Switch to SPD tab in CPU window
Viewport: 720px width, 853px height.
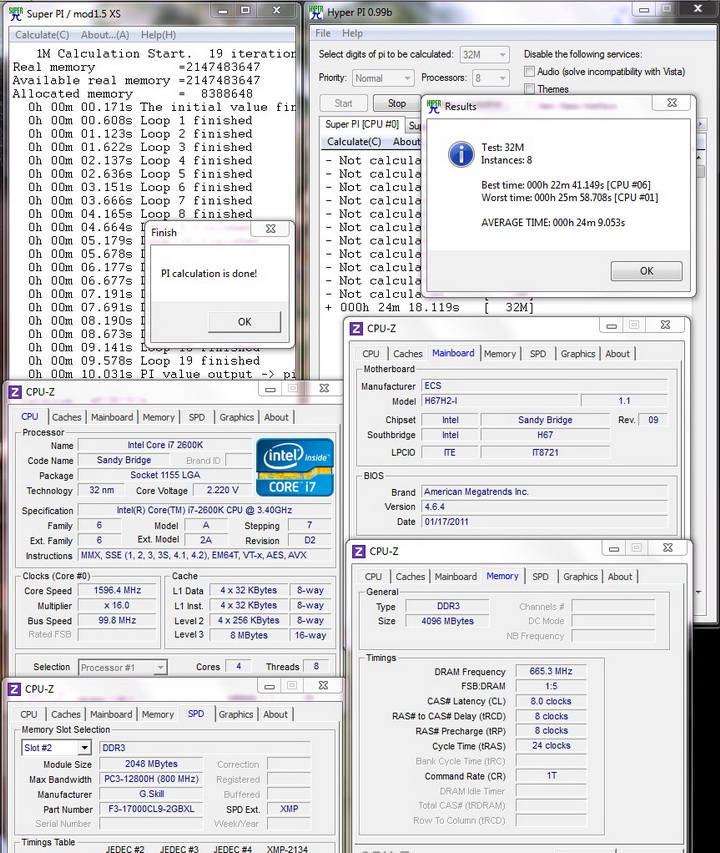pyautogui.click(x=196, y=417)
